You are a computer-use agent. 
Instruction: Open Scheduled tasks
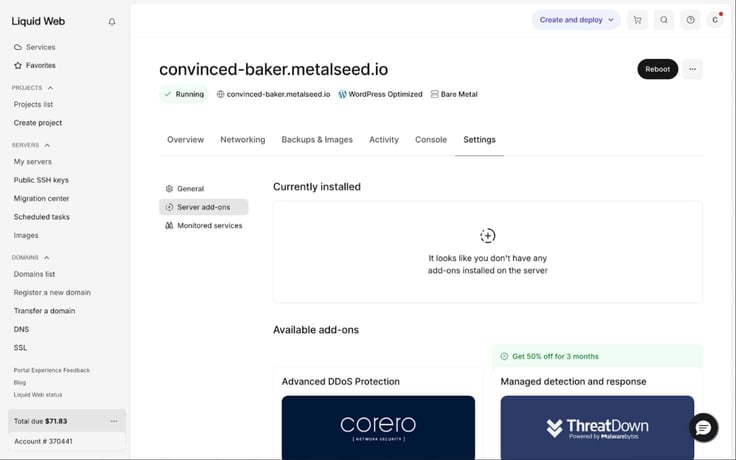tap(41, 217)
